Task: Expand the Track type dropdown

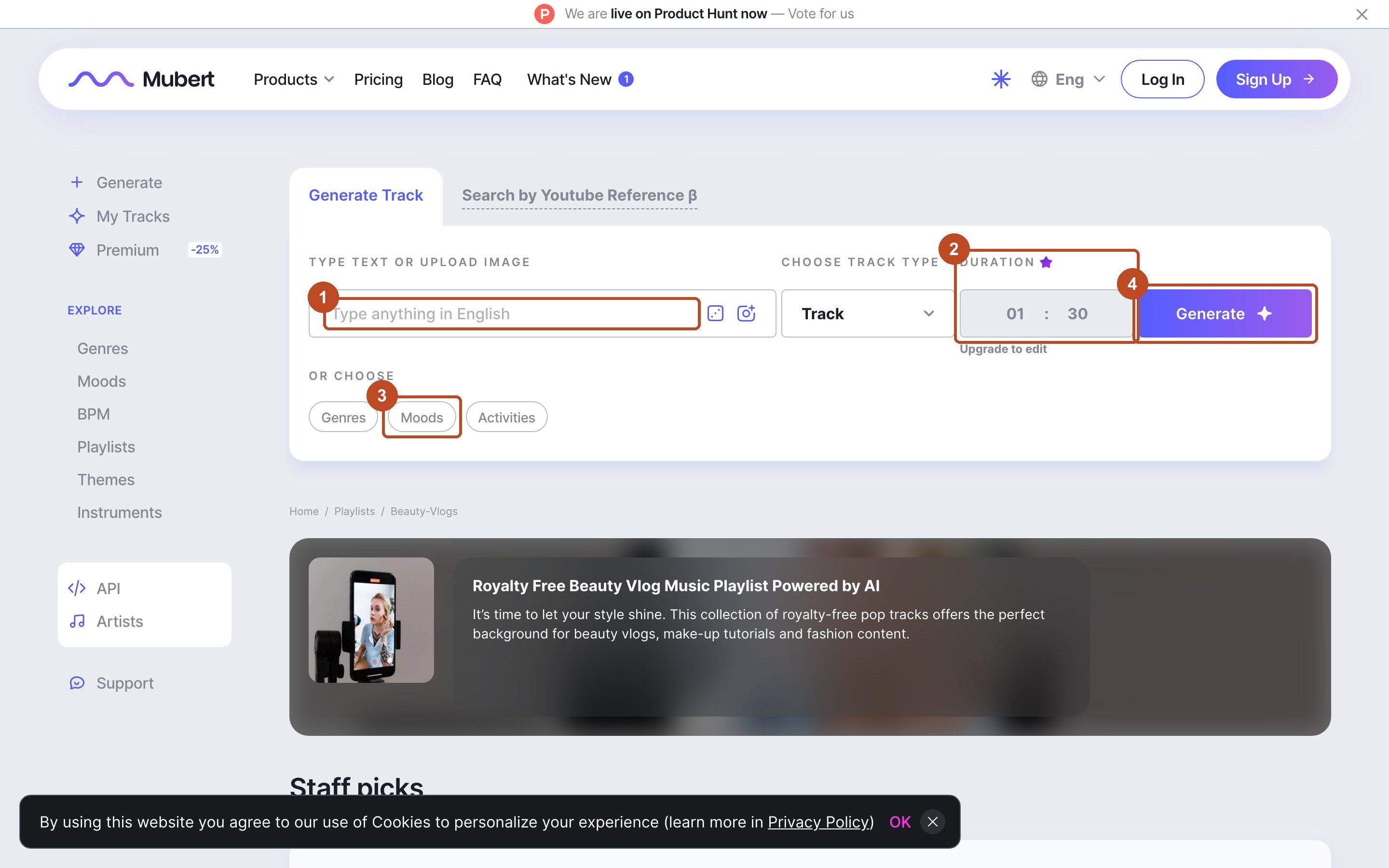Action: [867, 313]
